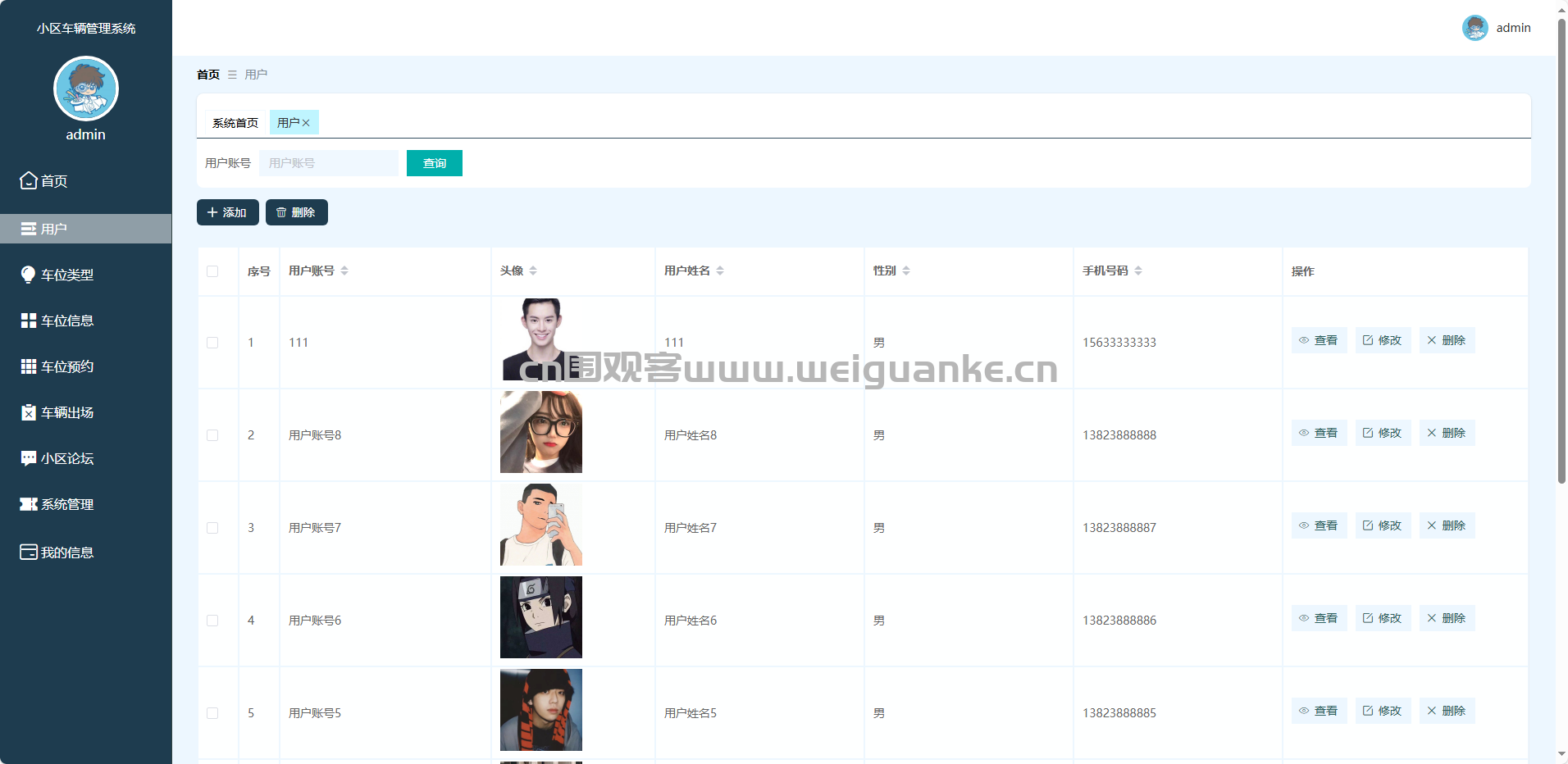This screenshot has height=764, width=1568.
Task: Open 车位类型 via the lightbulb icon
Action: pyautogui.click(x=29, y=275)
